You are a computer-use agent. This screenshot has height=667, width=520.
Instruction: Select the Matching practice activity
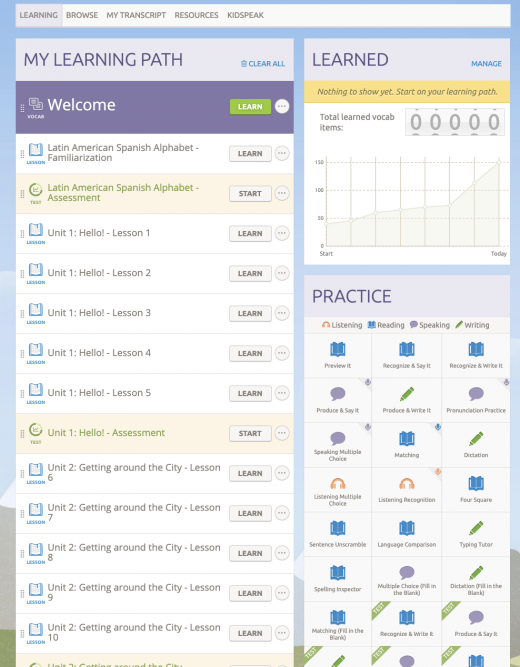[407, 445]
